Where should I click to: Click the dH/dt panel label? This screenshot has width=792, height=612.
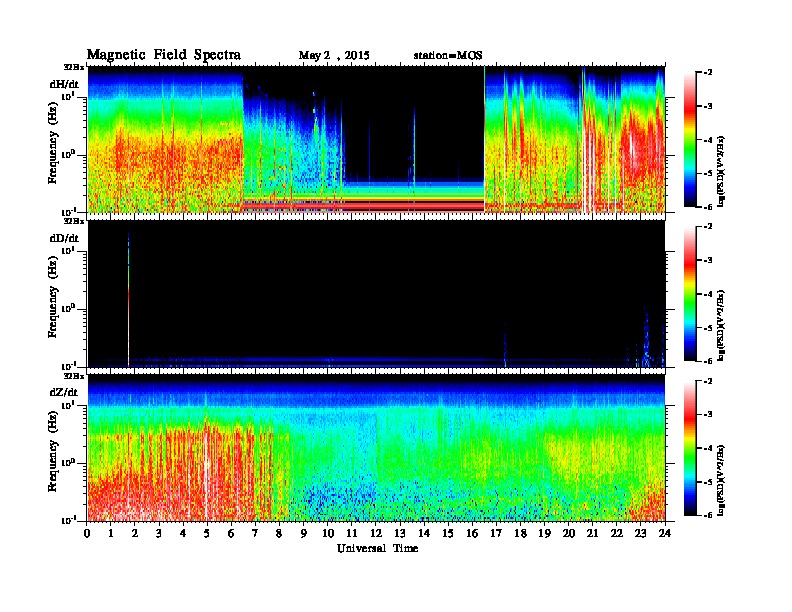click(x=64, y=84)
